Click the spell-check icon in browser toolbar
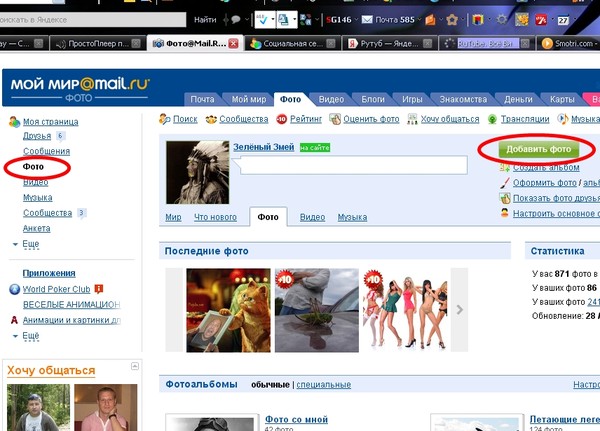Screen dimensions: 600x431 point(262,19)
